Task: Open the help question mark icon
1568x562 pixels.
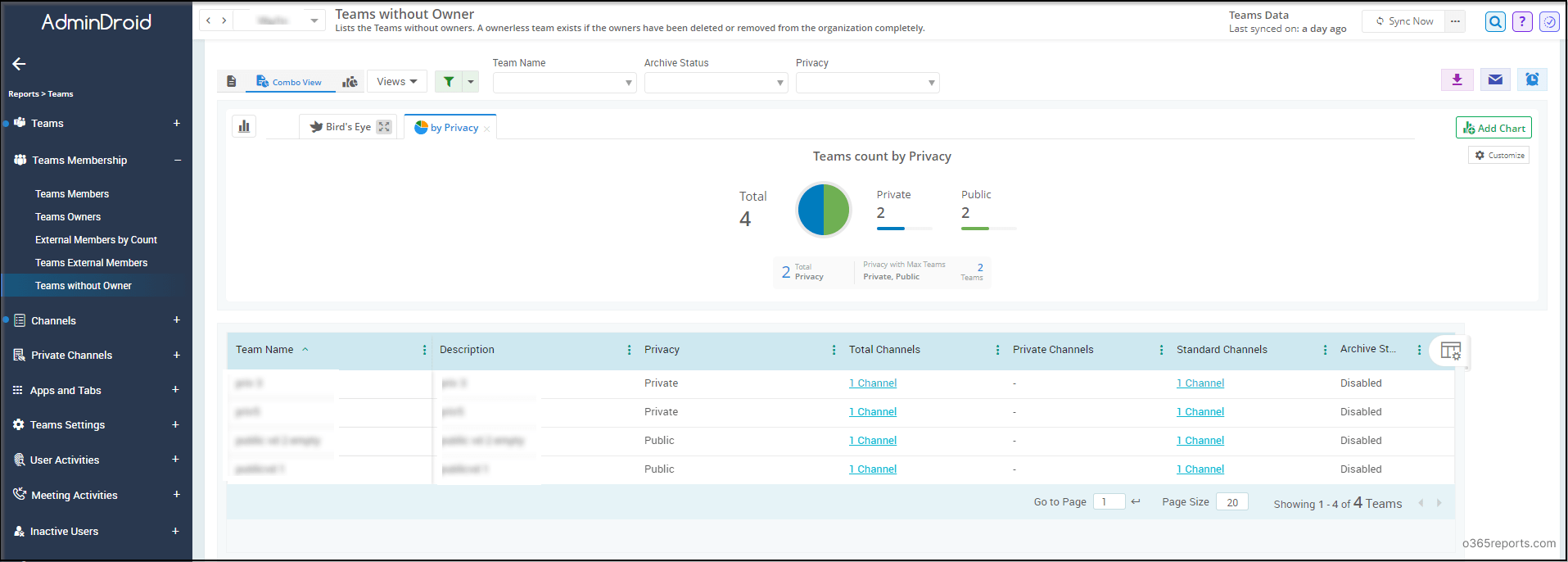Action: tap(1522, 22)
